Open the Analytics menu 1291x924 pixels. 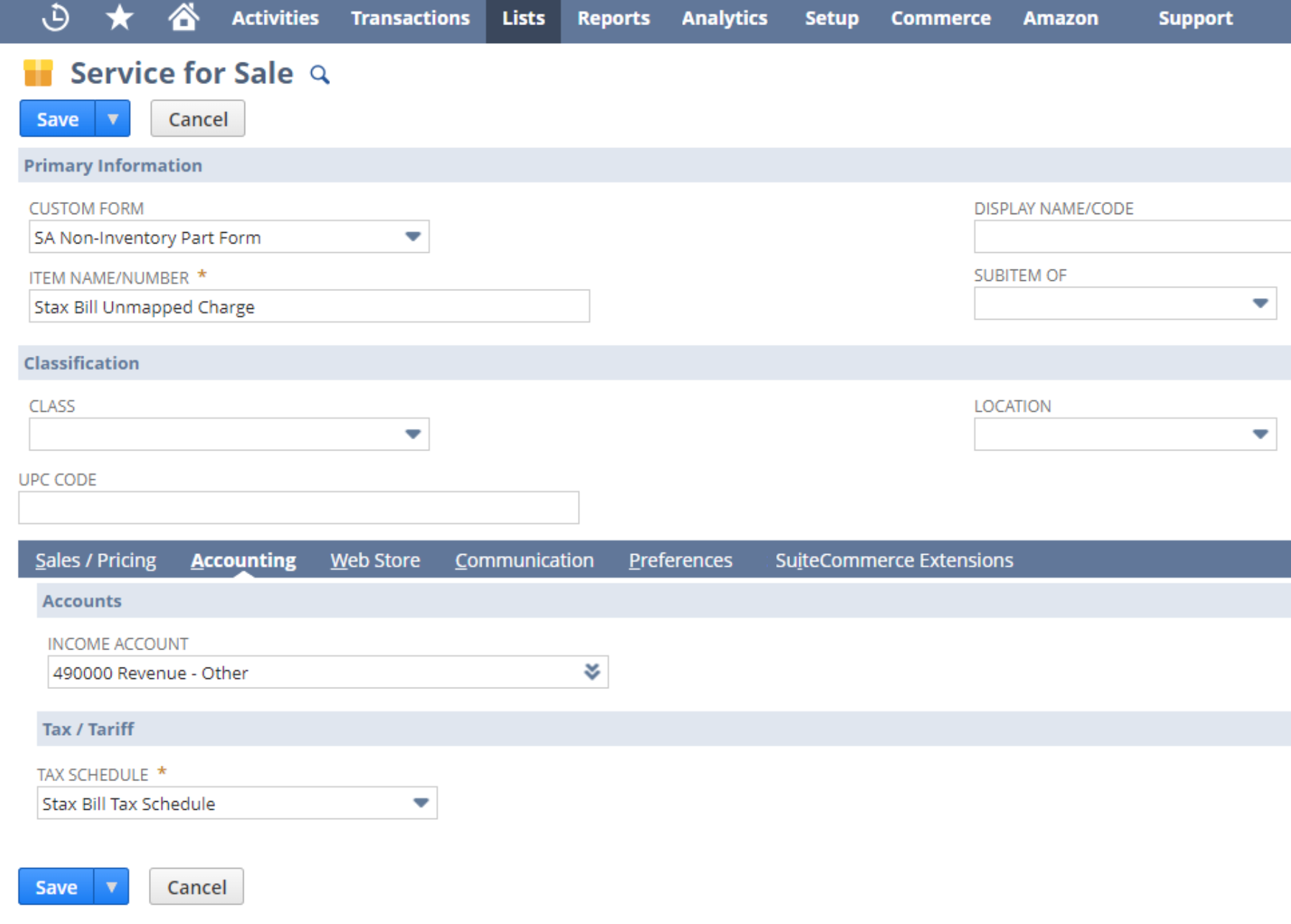pos(725,18)
